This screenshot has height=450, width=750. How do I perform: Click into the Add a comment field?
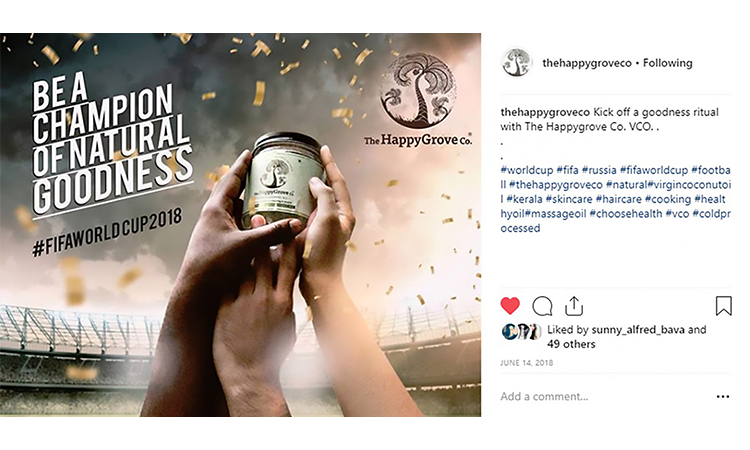603,396
